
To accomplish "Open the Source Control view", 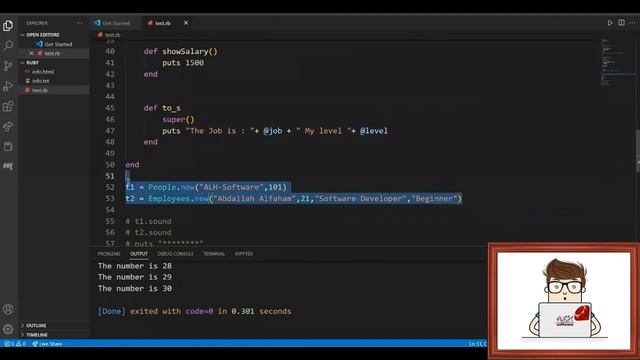I will tap(8, 66).
